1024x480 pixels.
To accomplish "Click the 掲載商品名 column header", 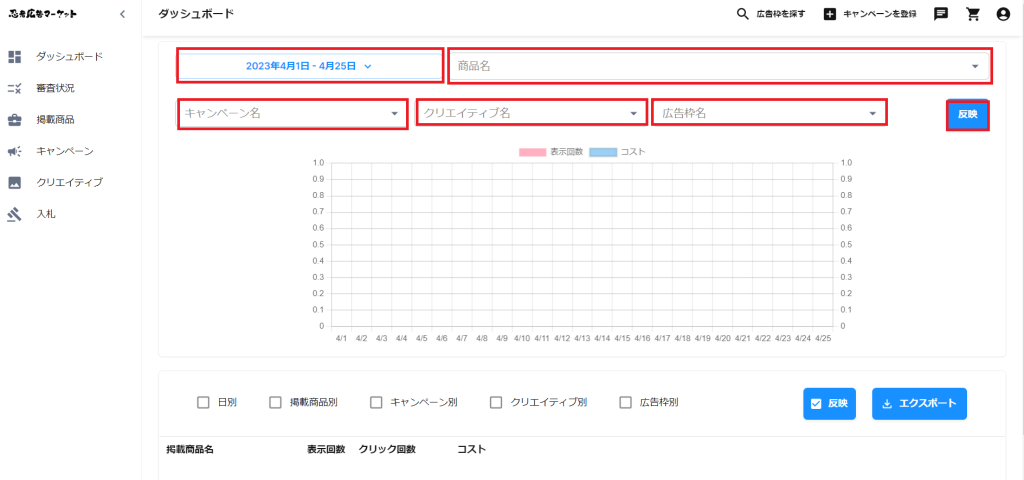I will (x=190, y=450).
